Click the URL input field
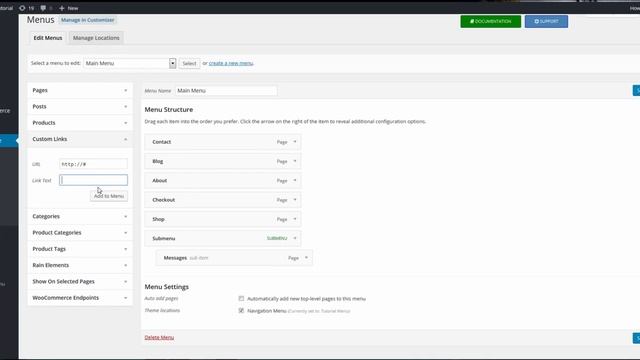Image resolution: width=640 pixels, height=360 pixels. click(93, 164)
